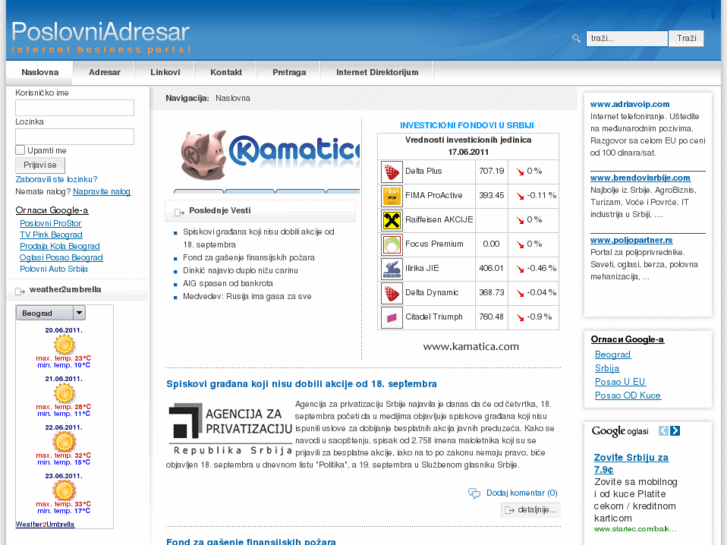Click the Dodaj komentar (0) link
Screen dimensions: 727x545
(x=522, y=493)
